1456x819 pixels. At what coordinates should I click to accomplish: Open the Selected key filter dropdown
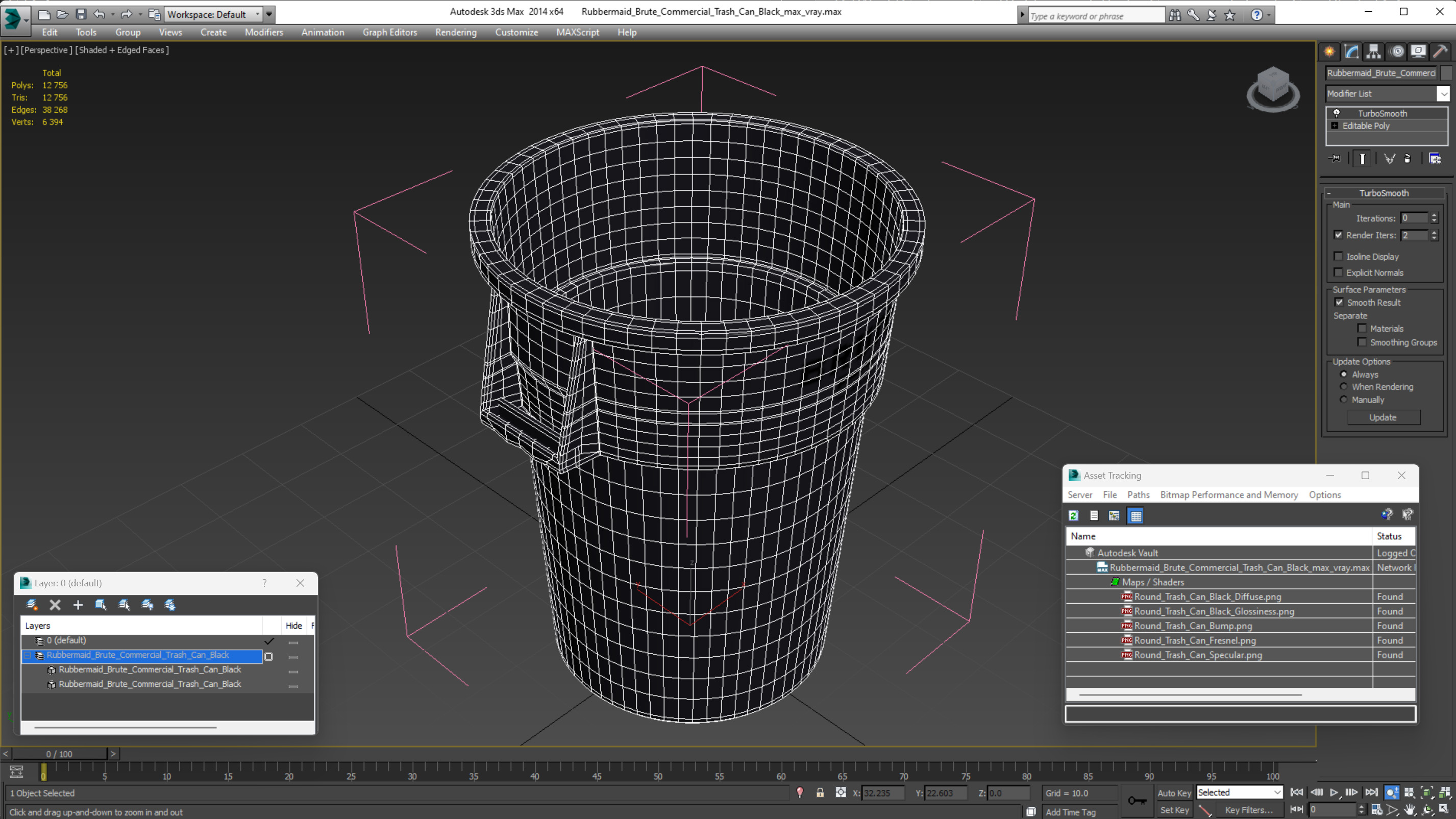pos(1239,792)
